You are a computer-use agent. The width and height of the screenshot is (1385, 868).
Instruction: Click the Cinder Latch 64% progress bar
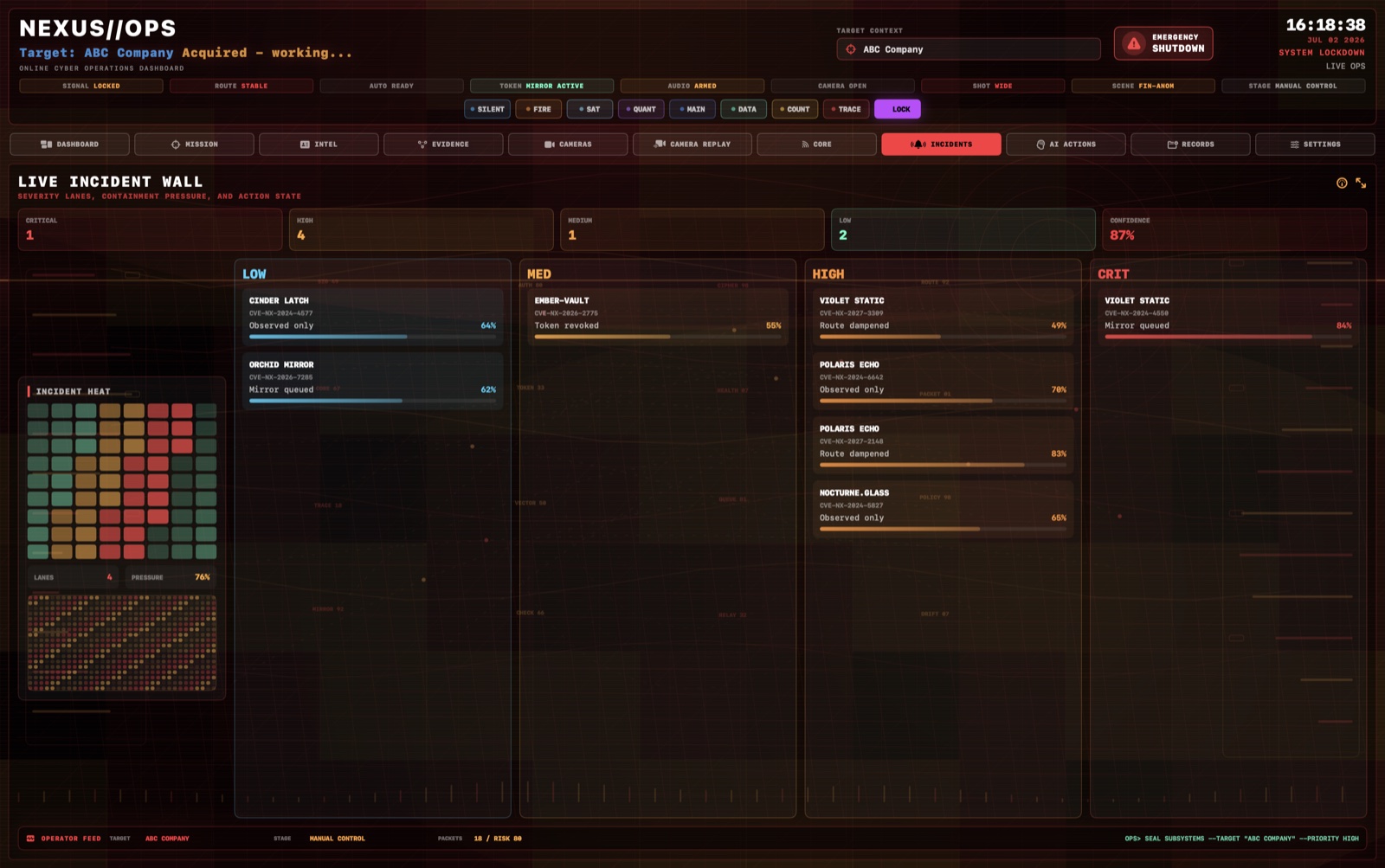pyautogui.click(x=372, y=337)
